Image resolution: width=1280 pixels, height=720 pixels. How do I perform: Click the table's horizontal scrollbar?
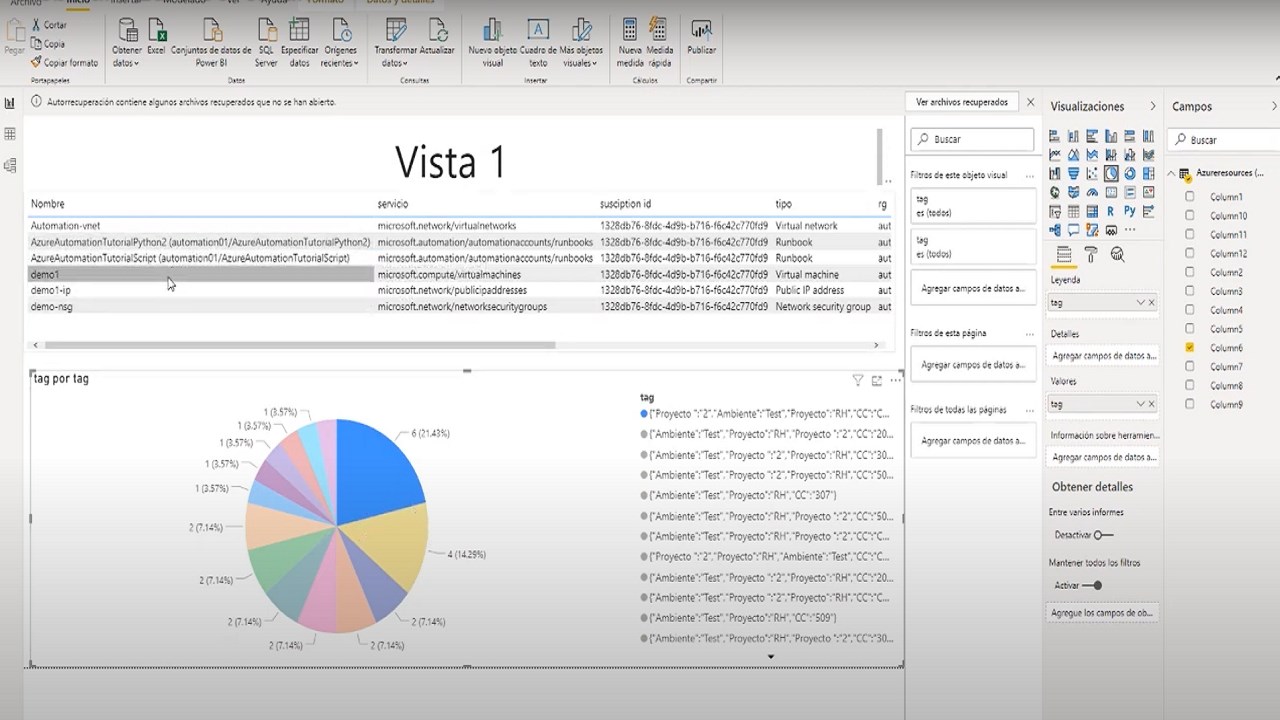pyautogui.click(x=300, y=345)
